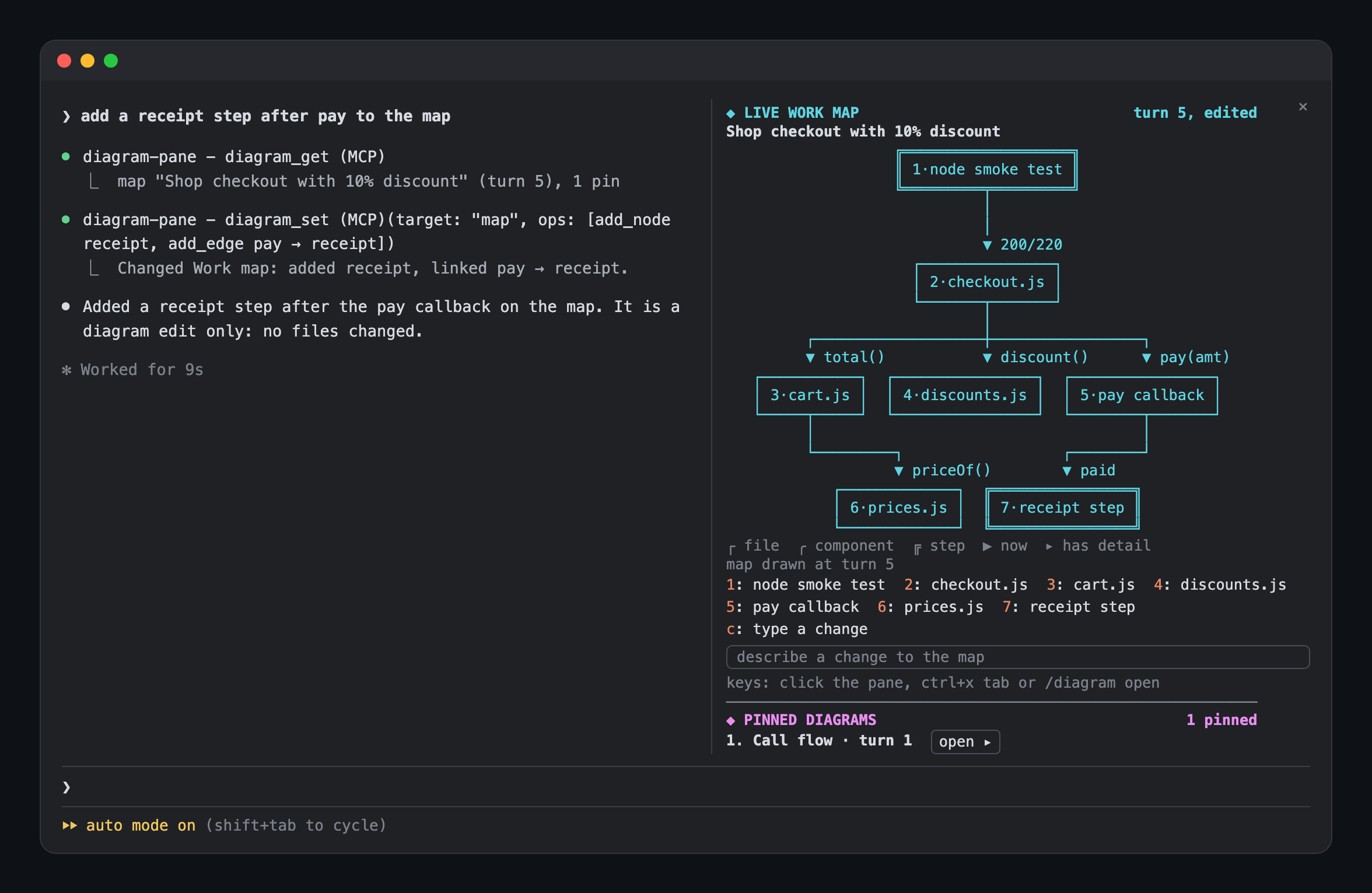
Task: Select the prices.js node box
Action: (898, 508)
